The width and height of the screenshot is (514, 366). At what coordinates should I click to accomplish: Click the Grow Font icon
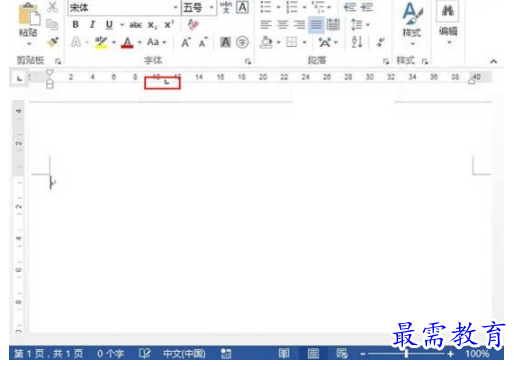click(x=186, y=42)
